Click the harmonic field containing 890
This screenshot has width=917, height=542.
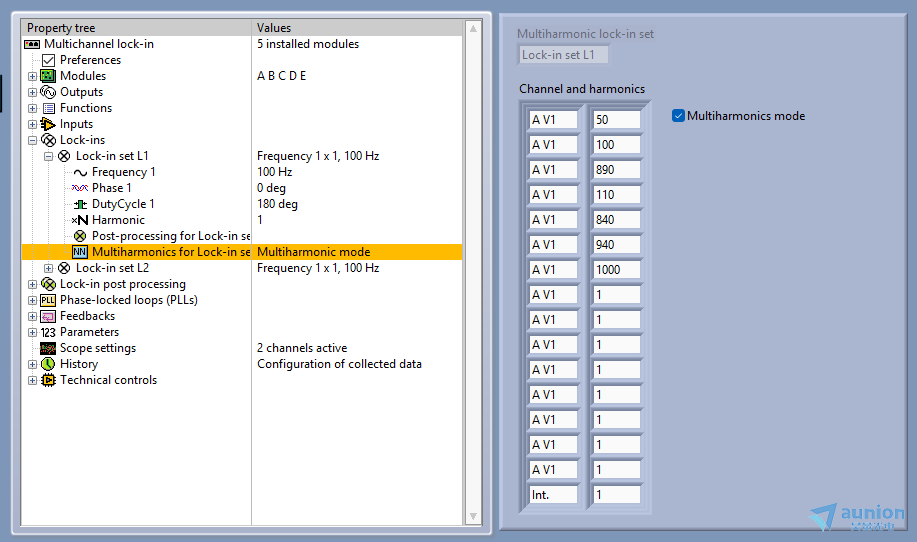615,170
